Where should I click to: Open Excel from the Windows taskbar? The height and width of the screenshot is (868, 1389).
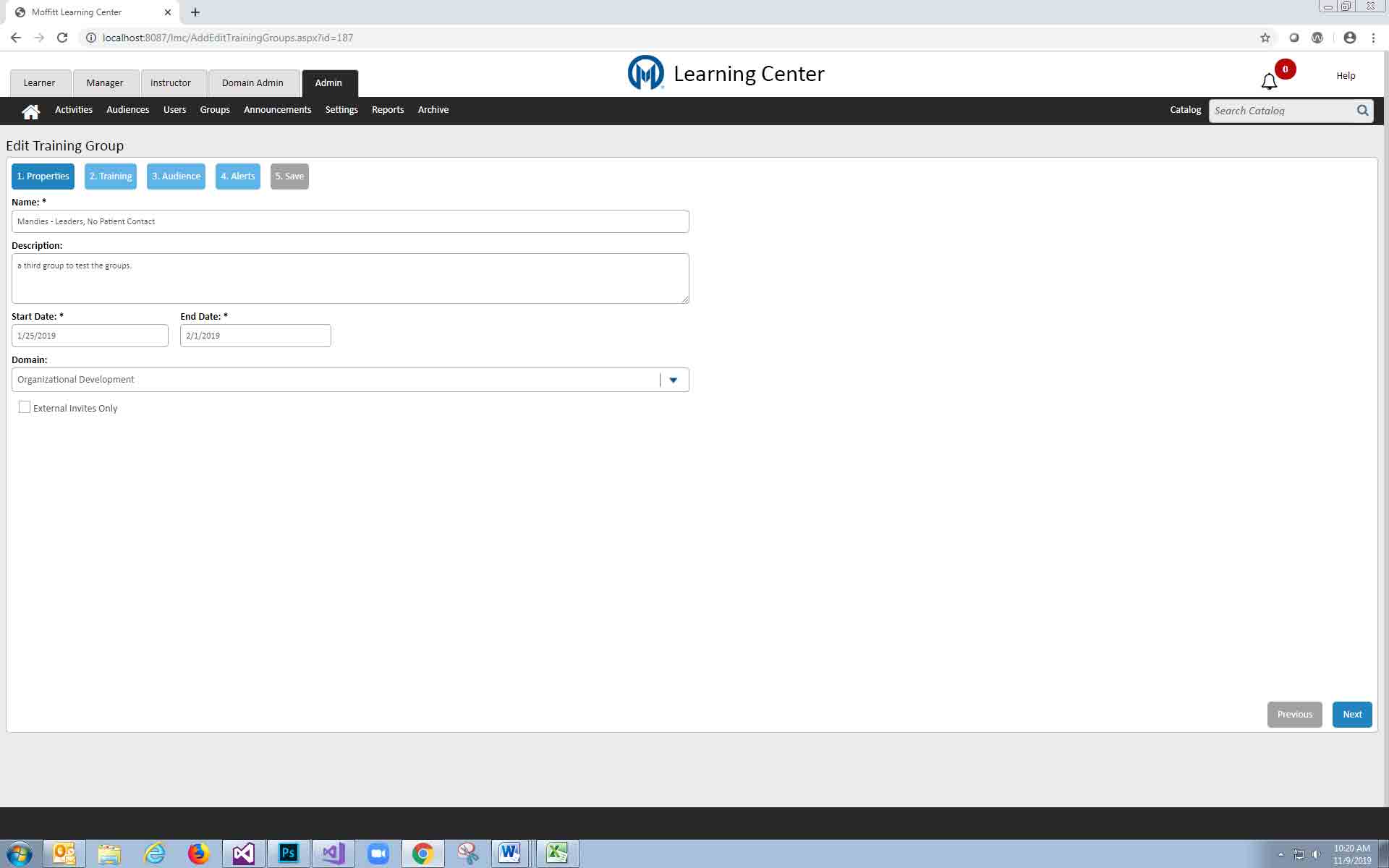point(556,854)
